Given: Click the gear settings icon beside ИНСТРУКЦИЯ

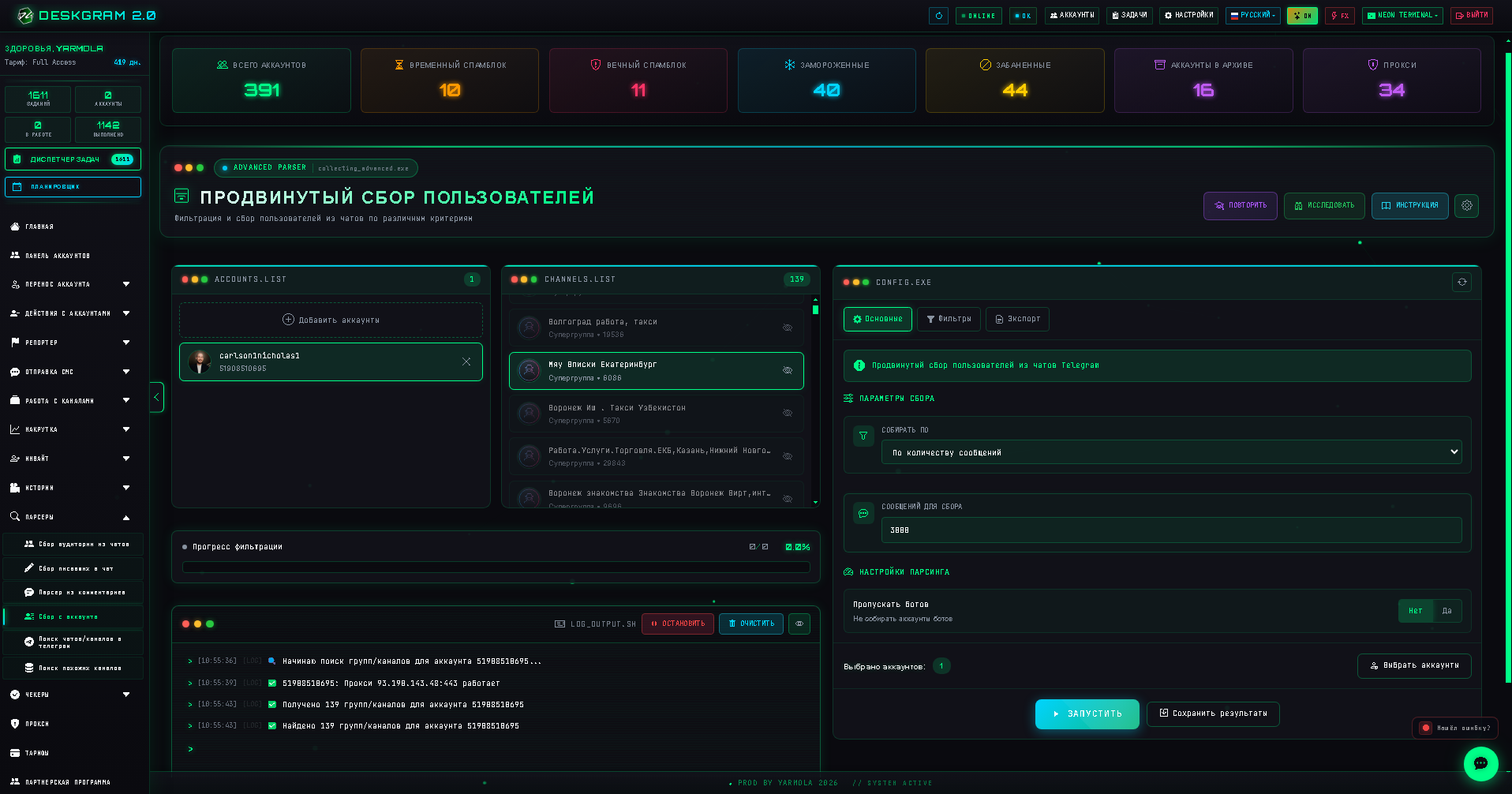Looking at the screenshot, I should pyautogui.click(x=1466, y=205).
